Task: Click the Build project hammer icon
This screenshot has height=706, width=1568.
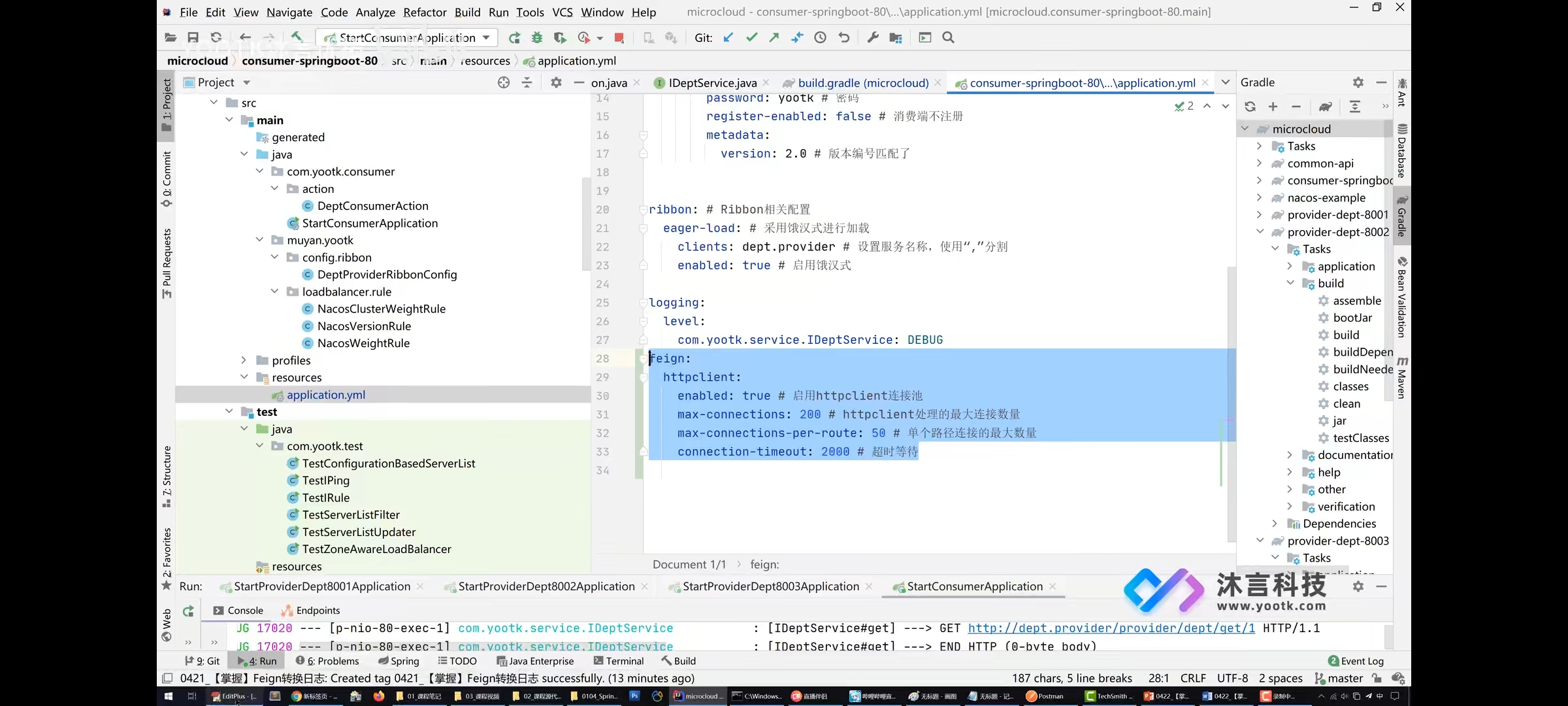Action: click(297, 38)
